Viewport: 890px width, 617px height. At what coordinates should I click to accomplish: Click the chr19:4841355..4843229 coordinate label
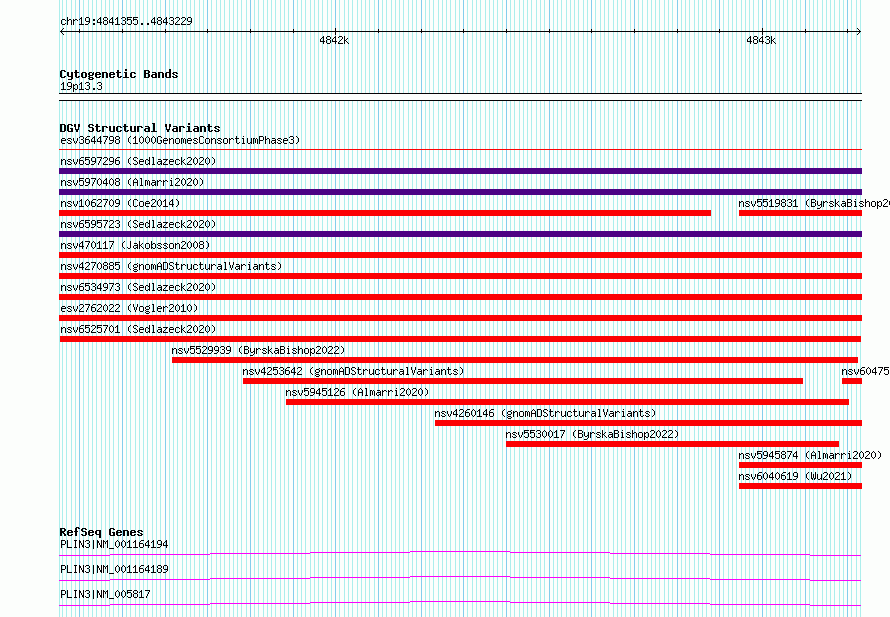tap(126, 21)
